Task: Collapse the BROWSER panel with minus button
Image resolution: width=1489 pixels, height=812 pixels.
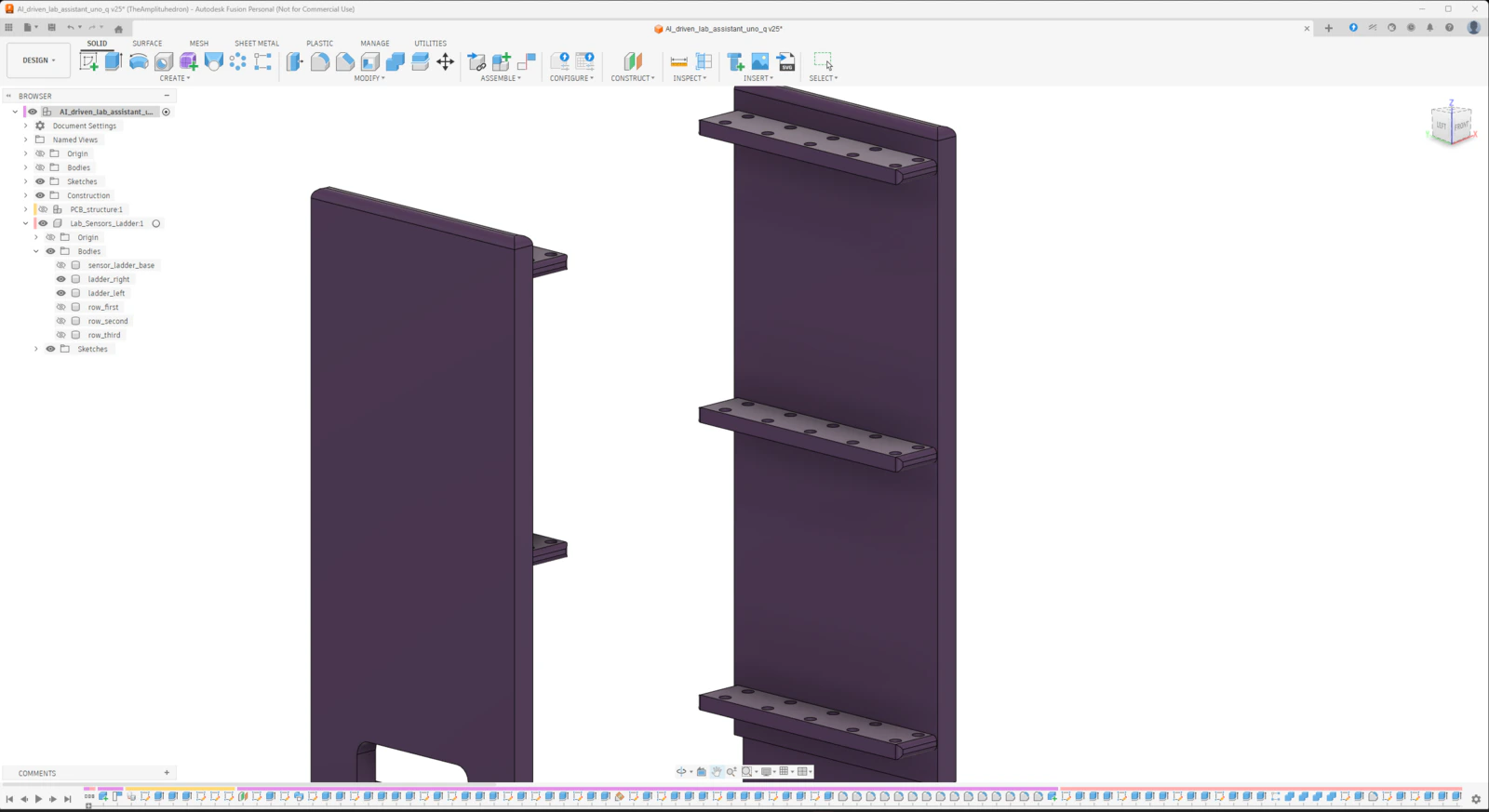Action: click(168, 96)
